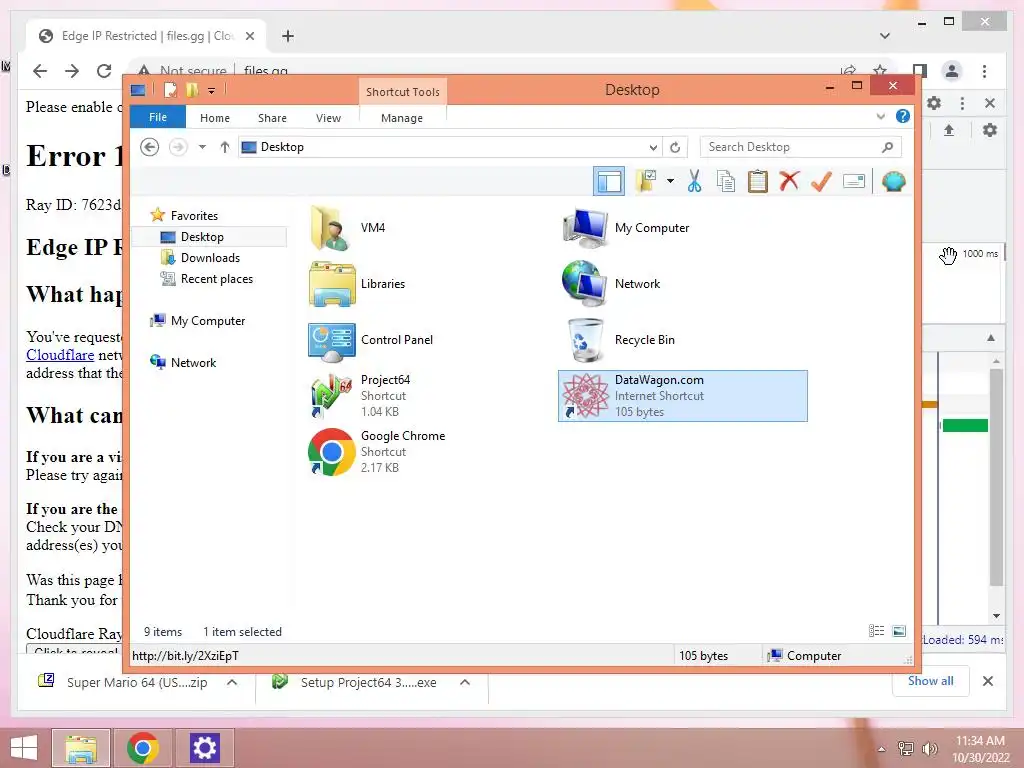Open the Chrome profile avatar
This screenshot has height=768, width=1024.
pyautogui.click(x=952, y=71)
